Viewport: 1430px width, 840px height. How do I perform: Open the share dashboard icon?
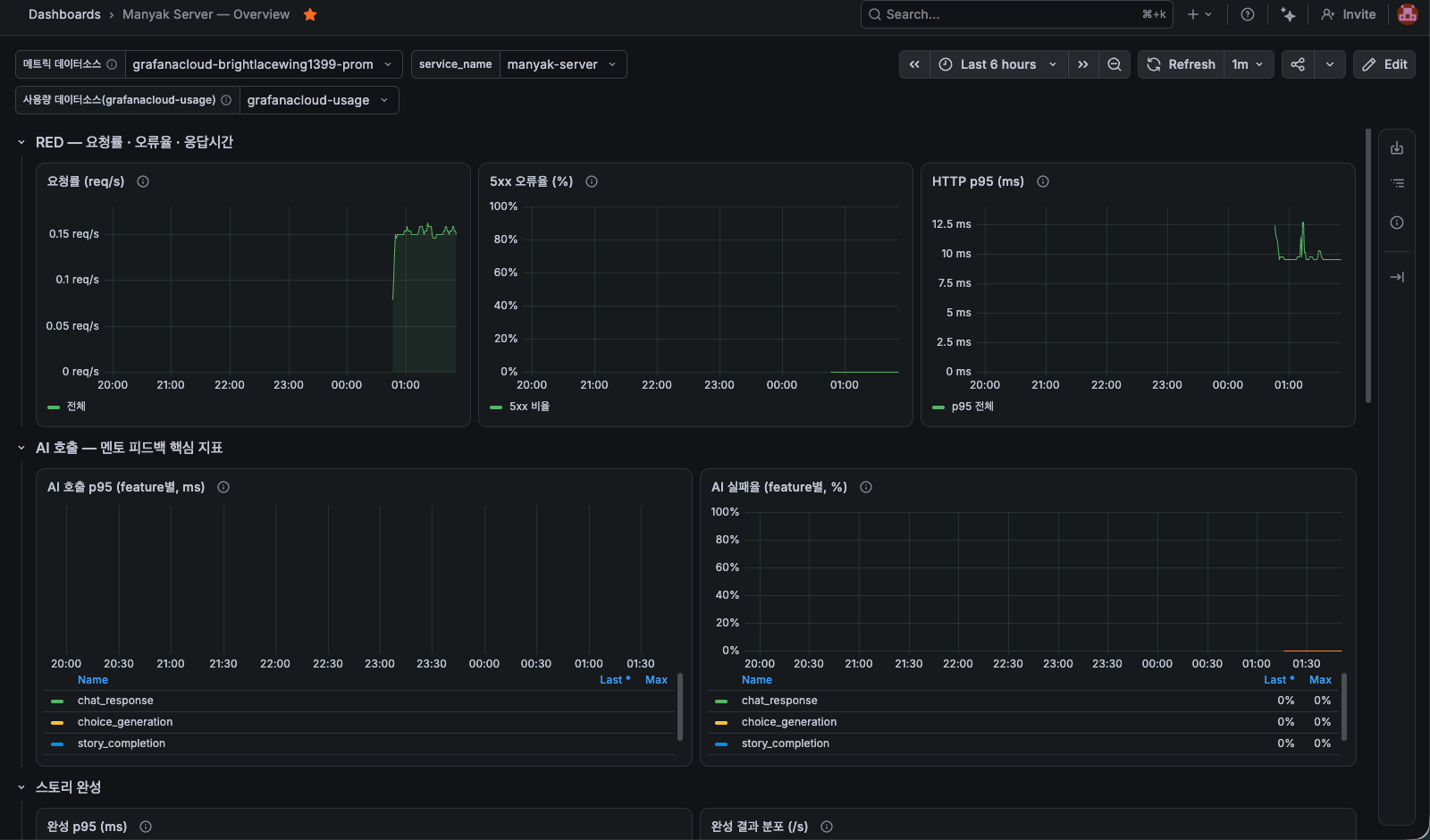click(x=1298, y=64)
